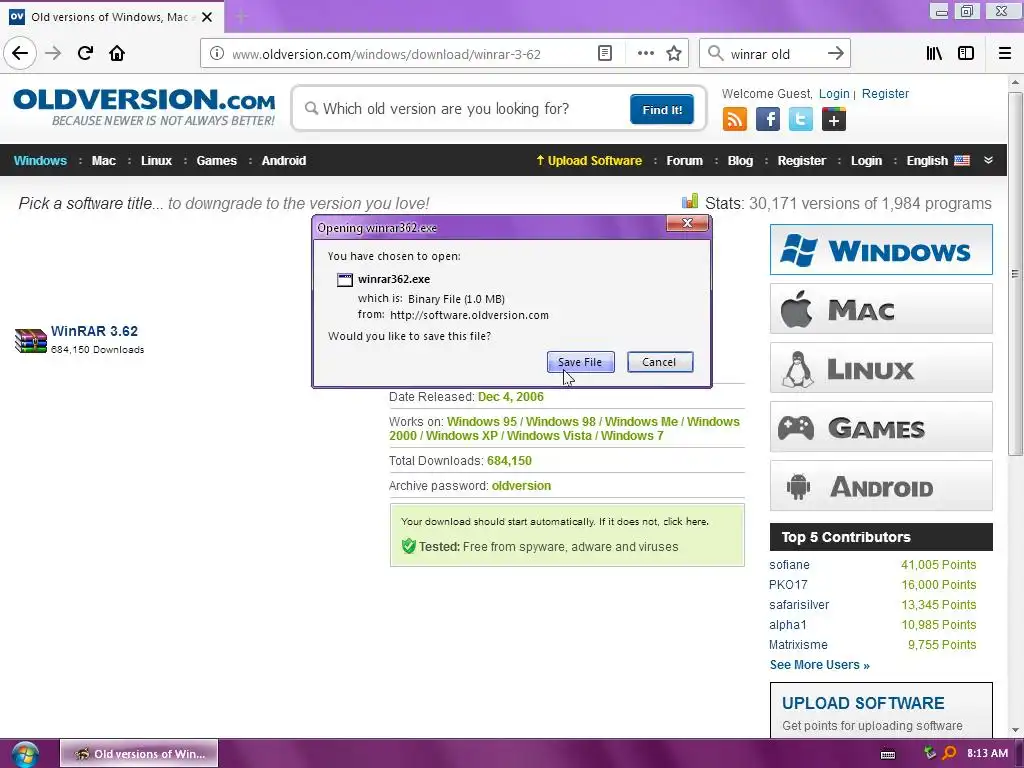The image size is (1024, 768).
Task: Click the Windows 7 compatibility link
Action: point(632,436)
